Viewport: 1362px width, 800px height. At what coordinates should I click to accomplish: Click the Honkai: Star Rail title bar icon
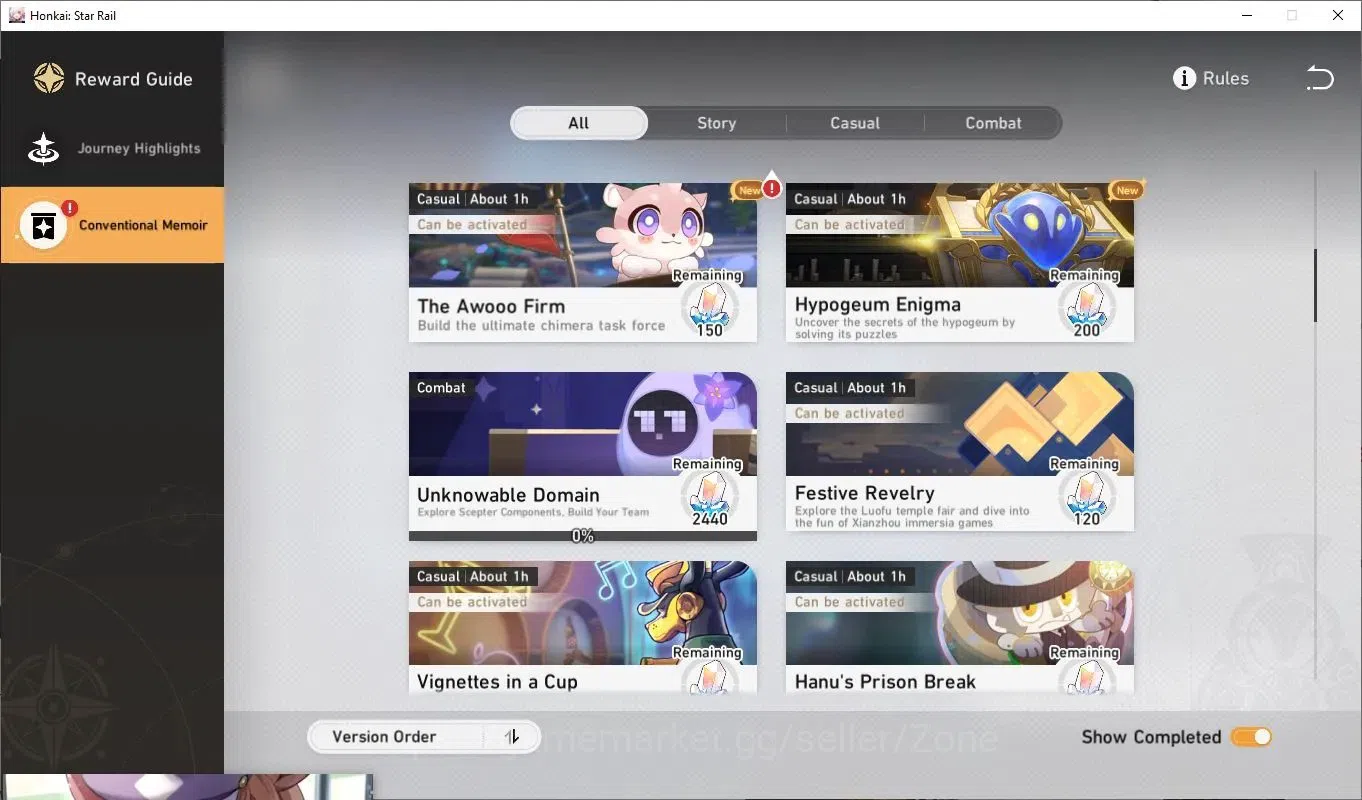(x=16, y=15)
